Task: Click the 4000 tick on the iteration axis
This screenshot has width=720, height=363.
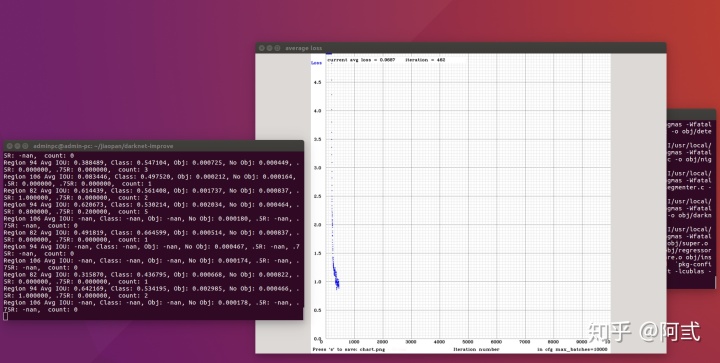Action: pos(439,342)
